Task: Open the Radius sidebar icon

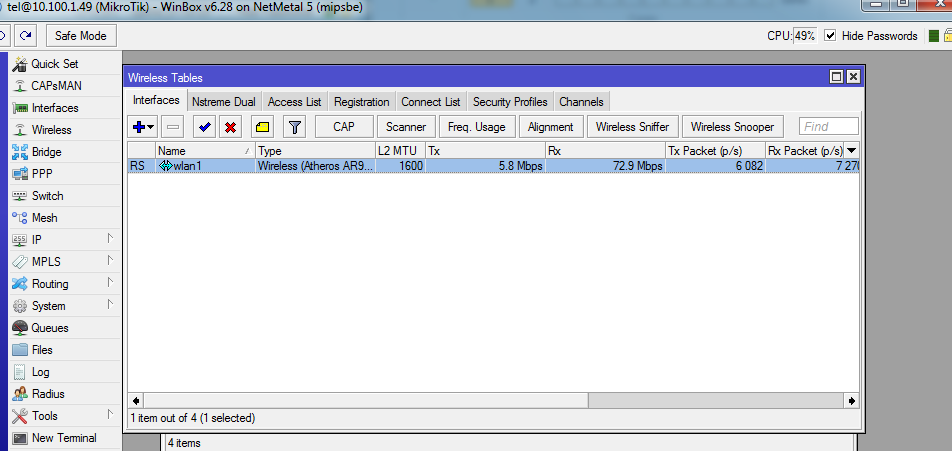Action: 20,394
